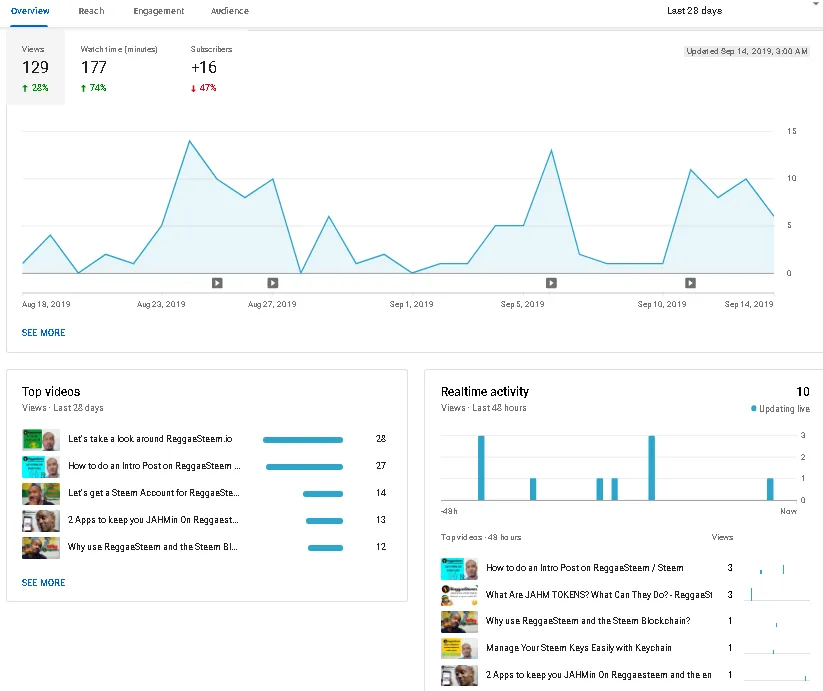This screenshot has width=823, height=691.
Task: Click SEE MORE in the Top videos card
Action: click(43, 583)
